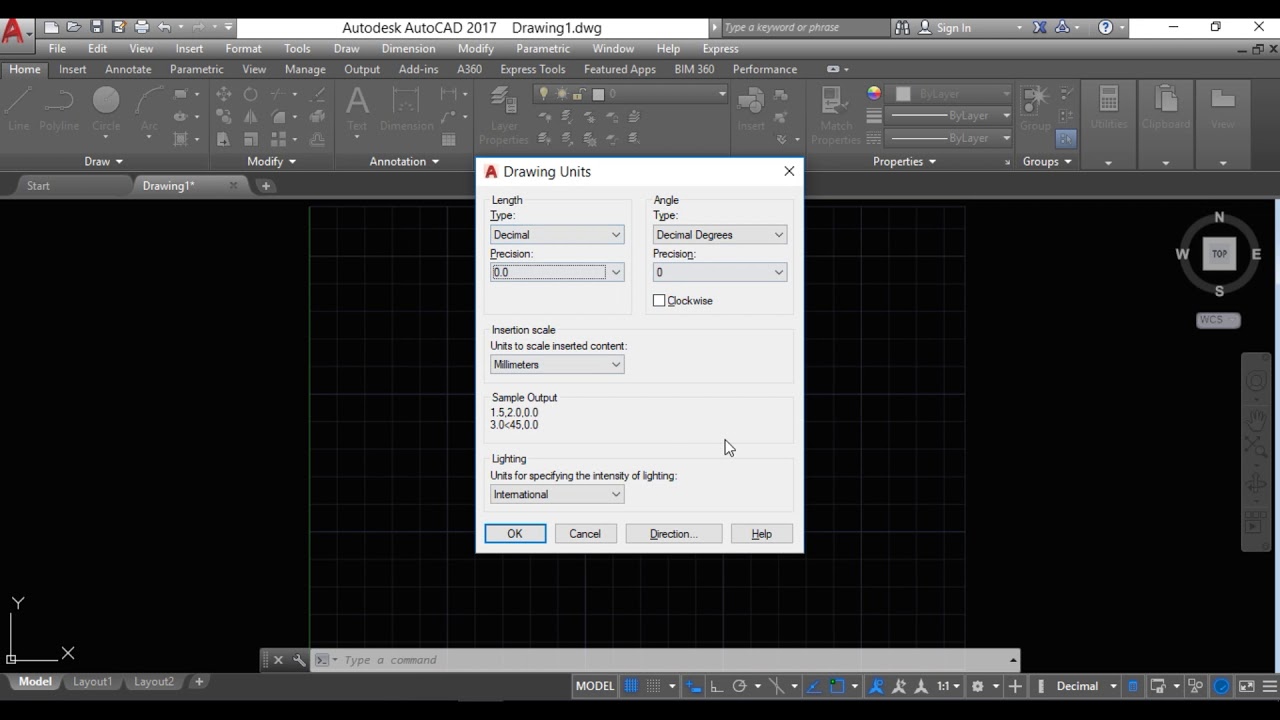Click the Plot printer icon
The height and width of the screenshot is (720, 1280).
[141, 27]
